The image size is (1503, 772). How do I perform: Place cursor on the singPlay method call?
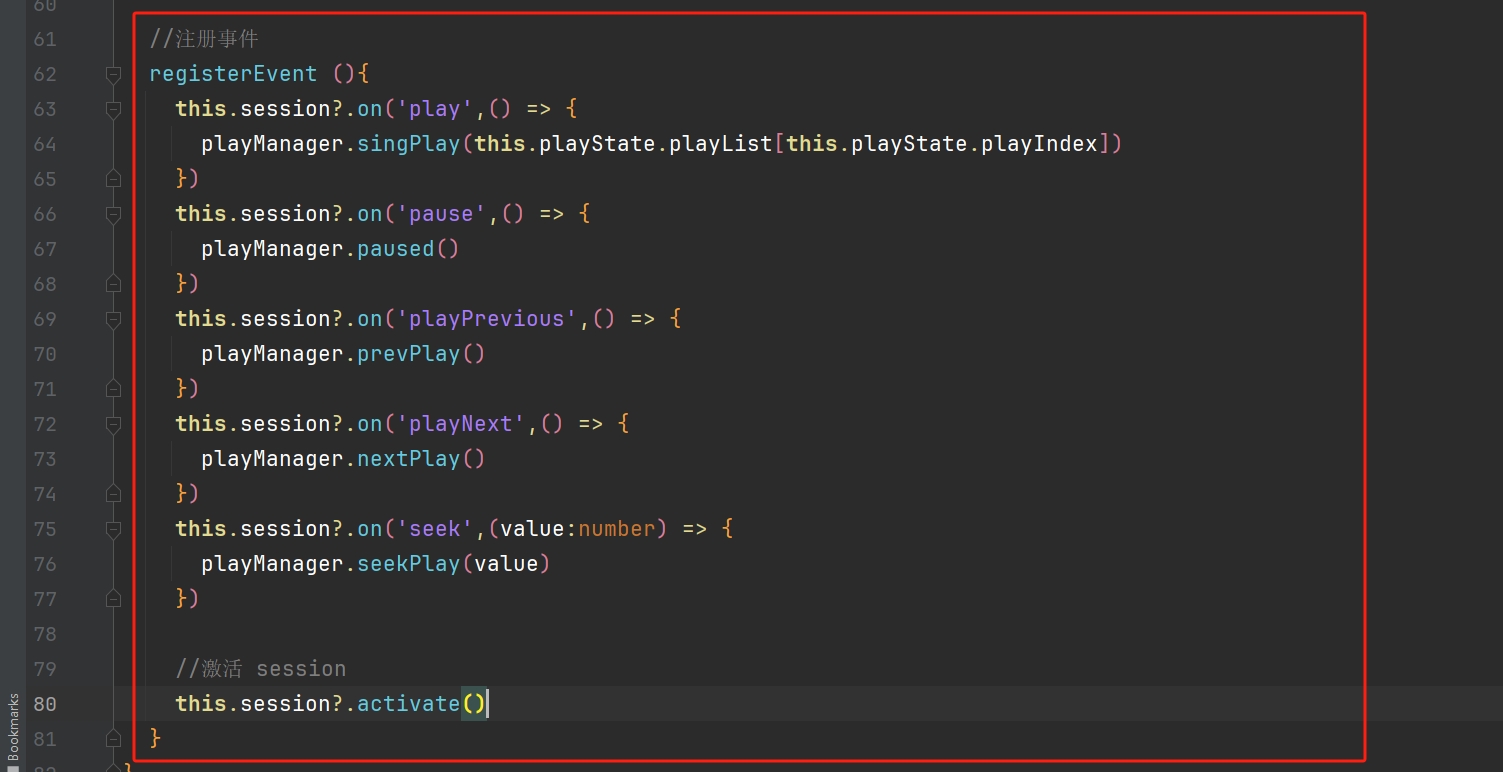tap(408, 144)
